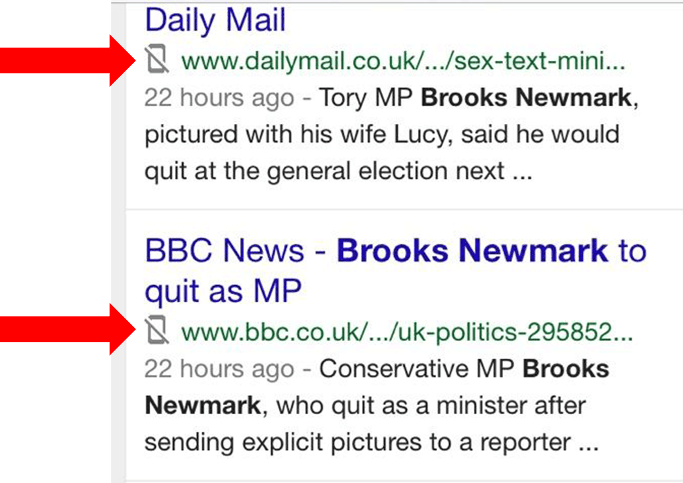Viewport: 683px width, 483px height.
Task: Click the not-mobile-friendly icon beside the dailymail URL
Action: tap(155, 62)
